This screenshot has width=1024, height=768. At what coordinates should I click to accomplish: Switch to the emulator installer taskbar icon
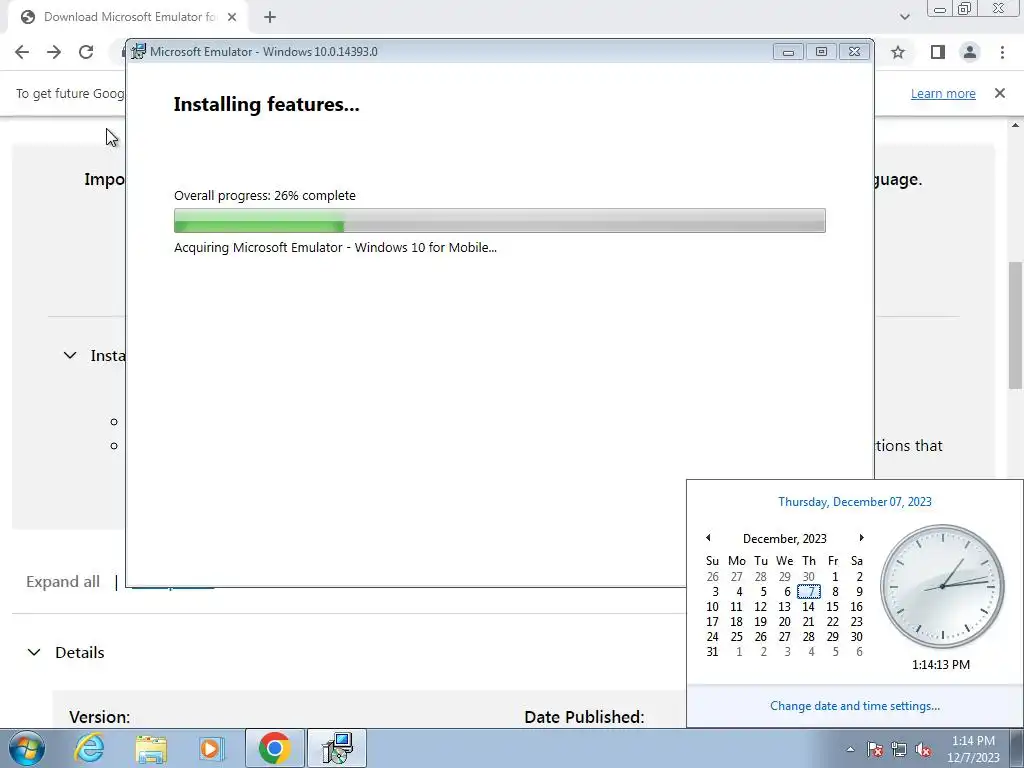point(337,748)
